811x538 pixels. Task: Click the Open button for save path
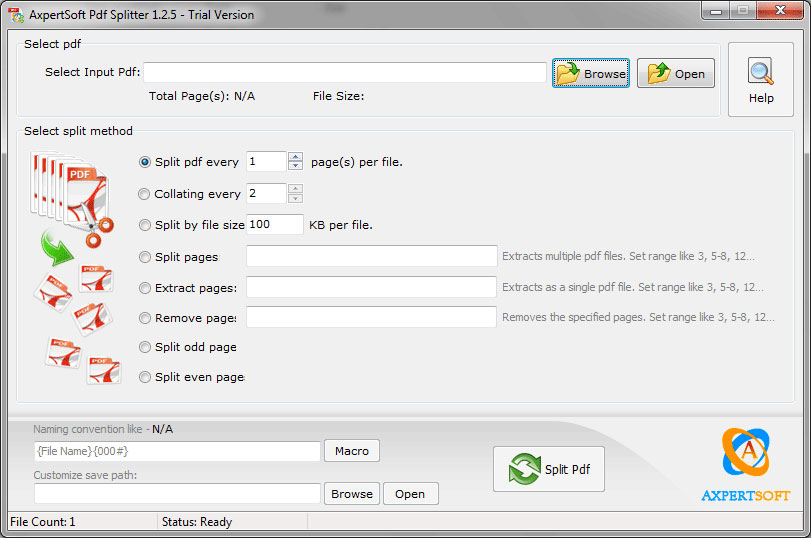pyautogui.click(x=411, y=494)
